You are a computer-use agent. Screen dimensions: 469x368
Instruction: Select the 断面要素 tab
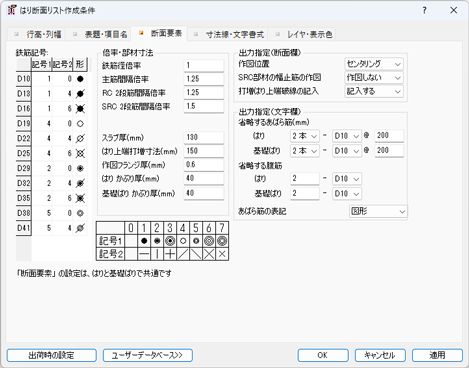pyautogui.click(x=159, y=33)
